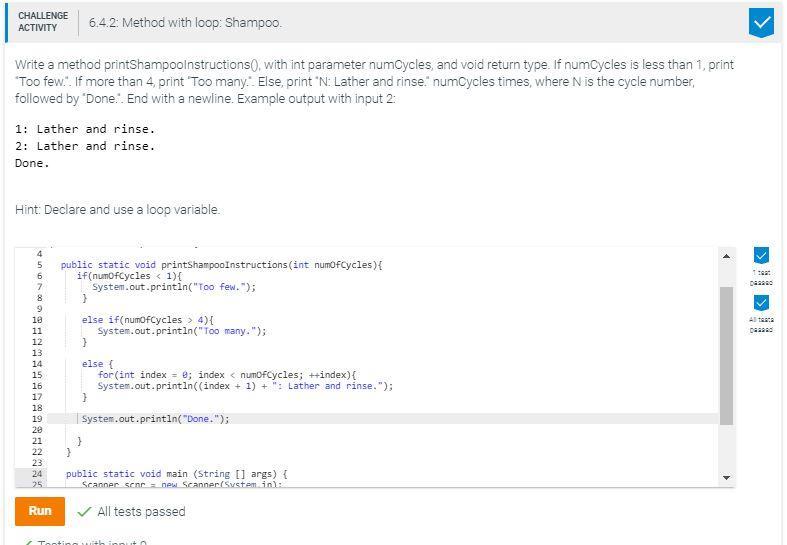
Task: Click the main method declaration line
Action: coord(177,474)
